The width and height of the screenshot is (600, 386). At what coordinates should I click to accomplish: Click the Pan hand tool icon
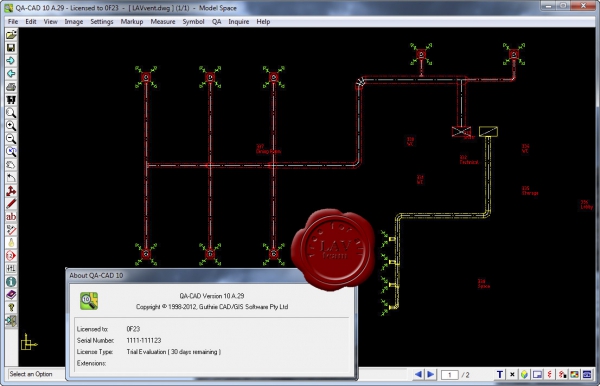click(x=11, y=165)
